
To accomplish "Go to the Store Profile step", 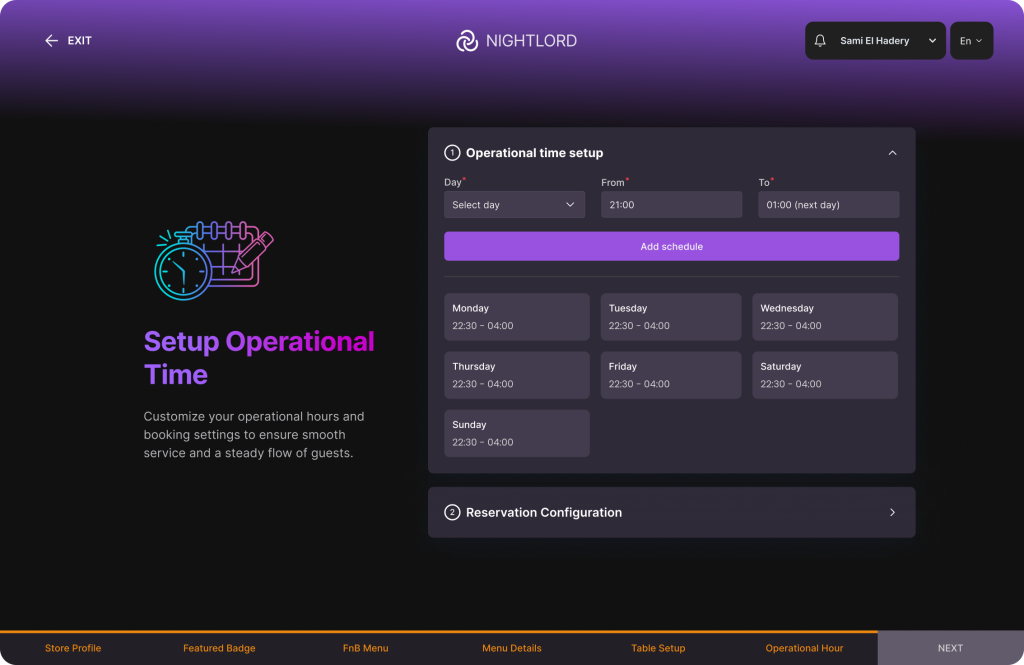I will pyautogui.click(x=73, y=648).
